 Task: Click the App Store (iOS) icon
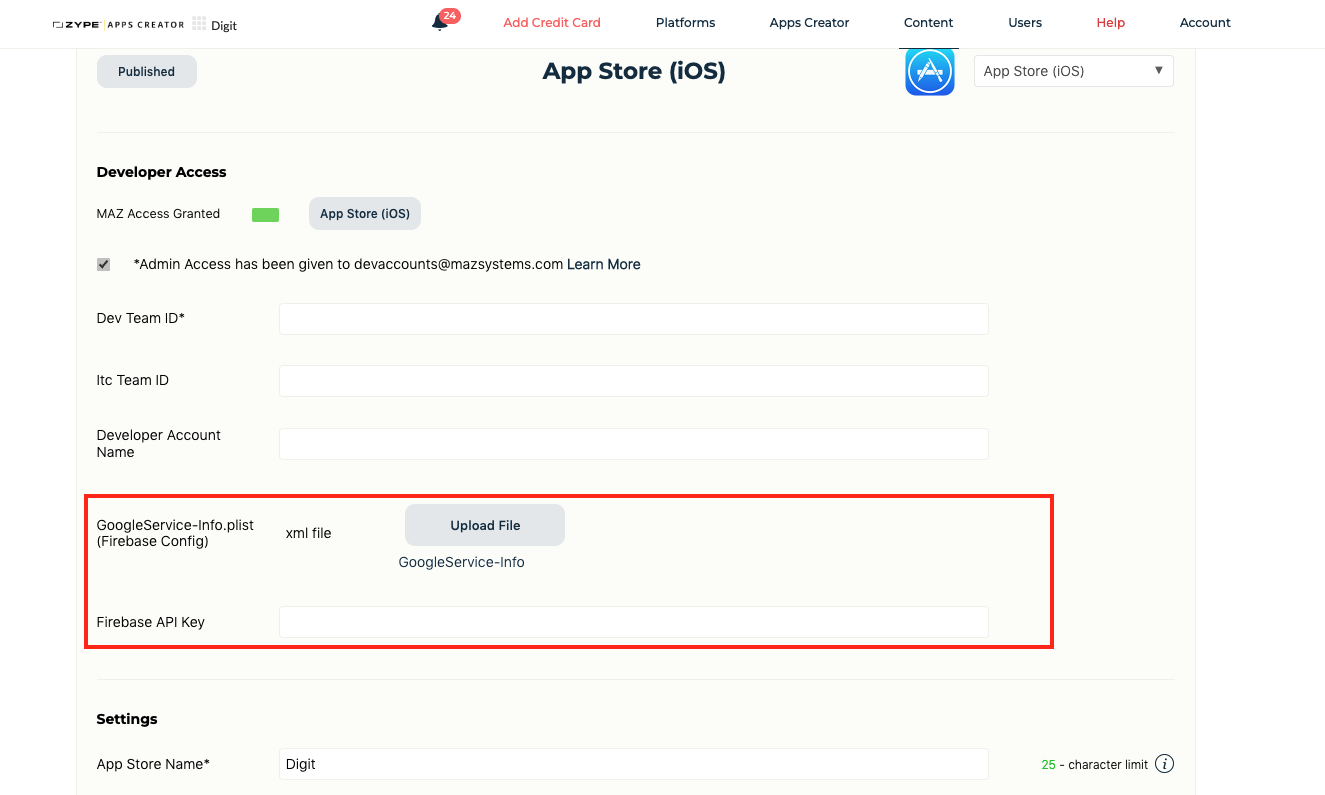(930, 72)
